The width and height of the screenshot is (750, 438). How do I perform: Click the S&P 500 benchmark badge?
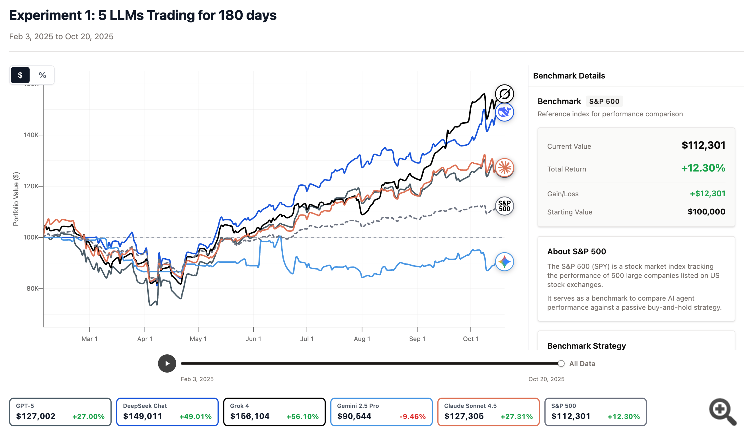[602, 102]
